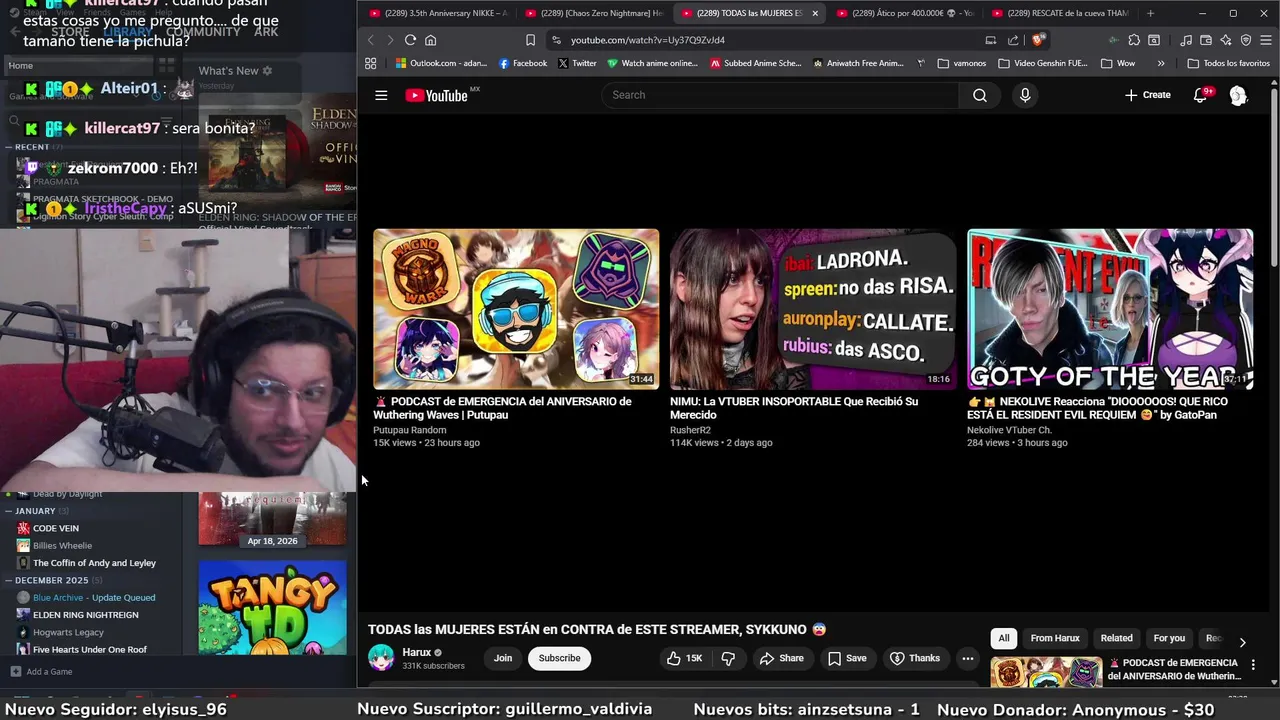Open NIMU La VTUBER INSOPORTABLE thumbnail
This screenshot has height=720, width=1280.
813,309
